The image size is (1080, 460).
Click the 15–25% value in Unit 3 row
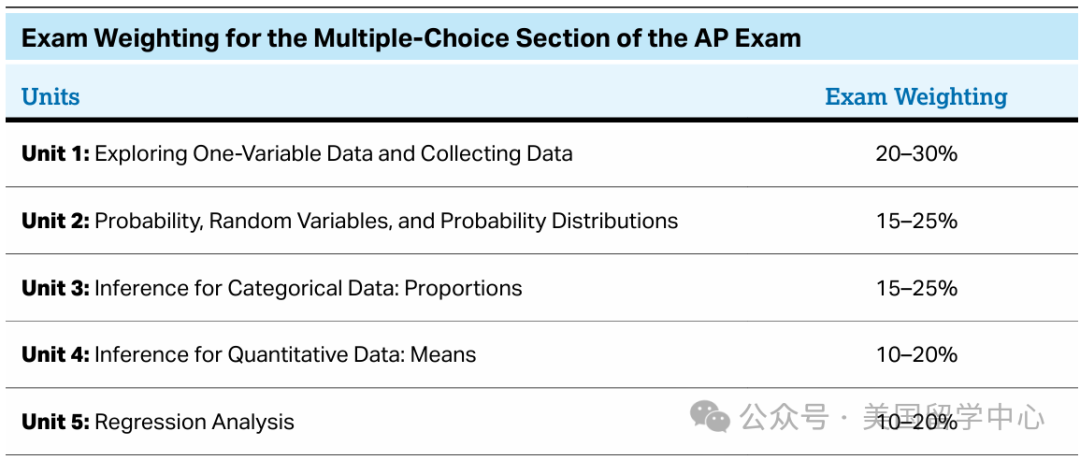[916, 287]
